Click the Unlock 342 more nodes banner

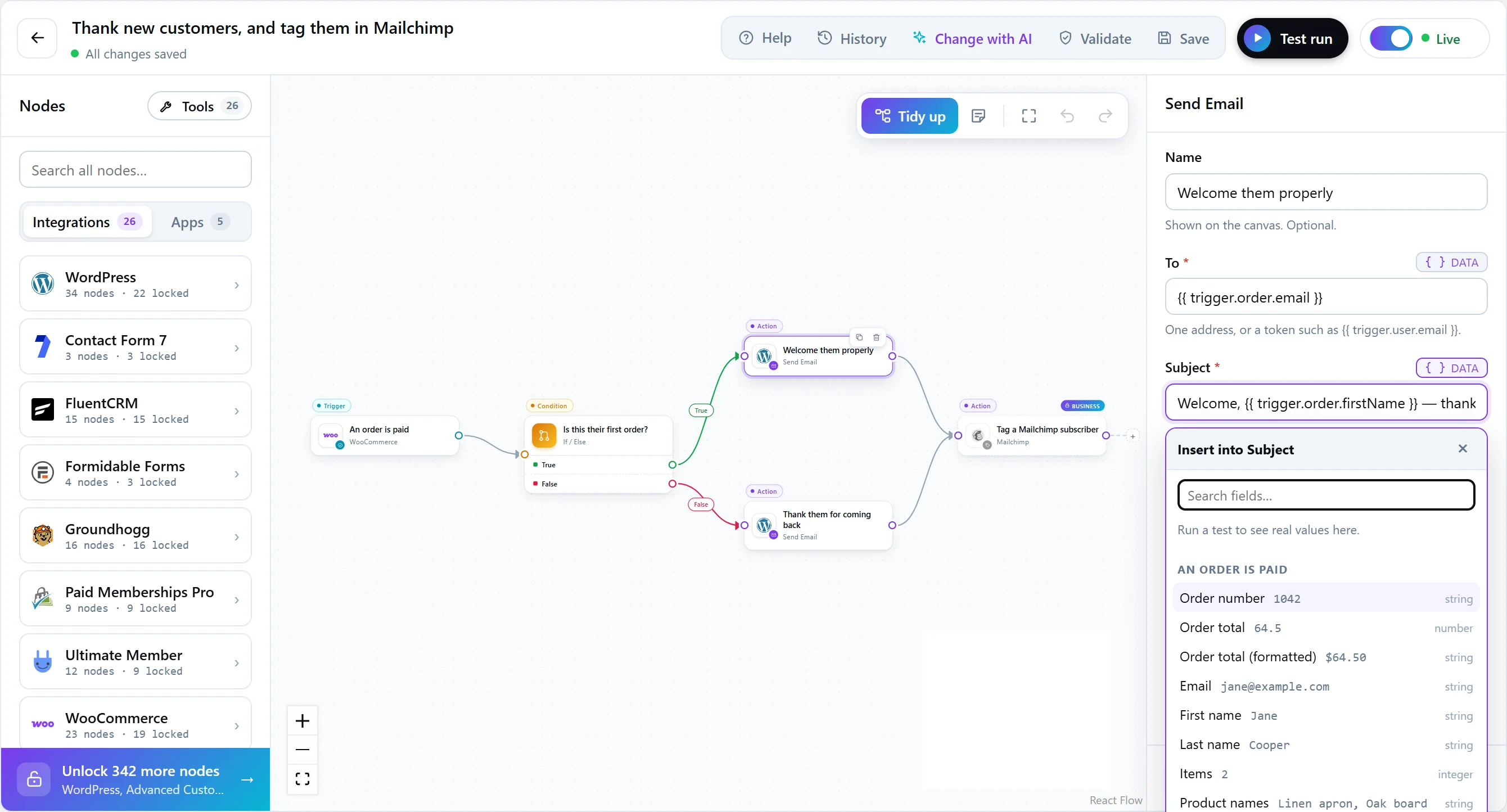click(x=135, y=779)
